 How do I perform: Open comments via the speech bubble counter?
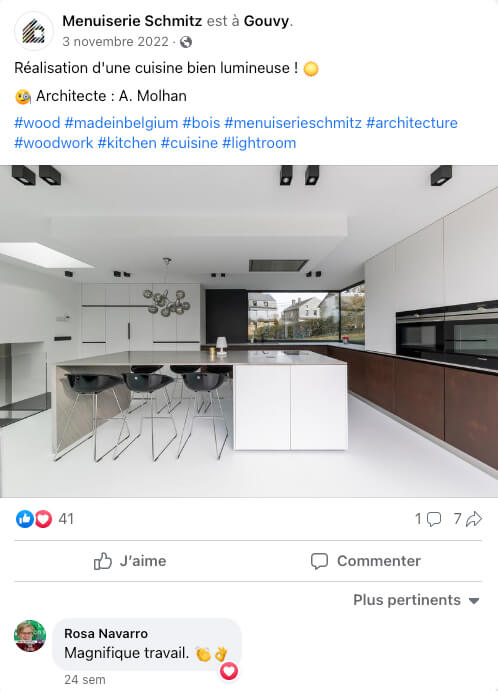[428, 519]
